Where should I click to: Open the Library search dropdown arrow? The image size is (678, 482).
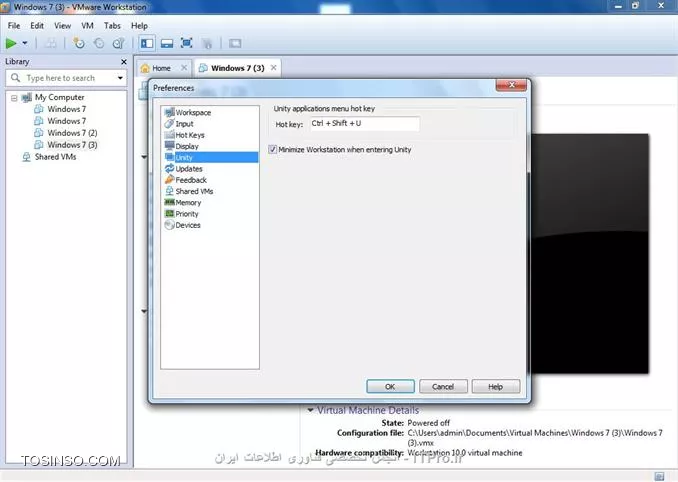120,78
